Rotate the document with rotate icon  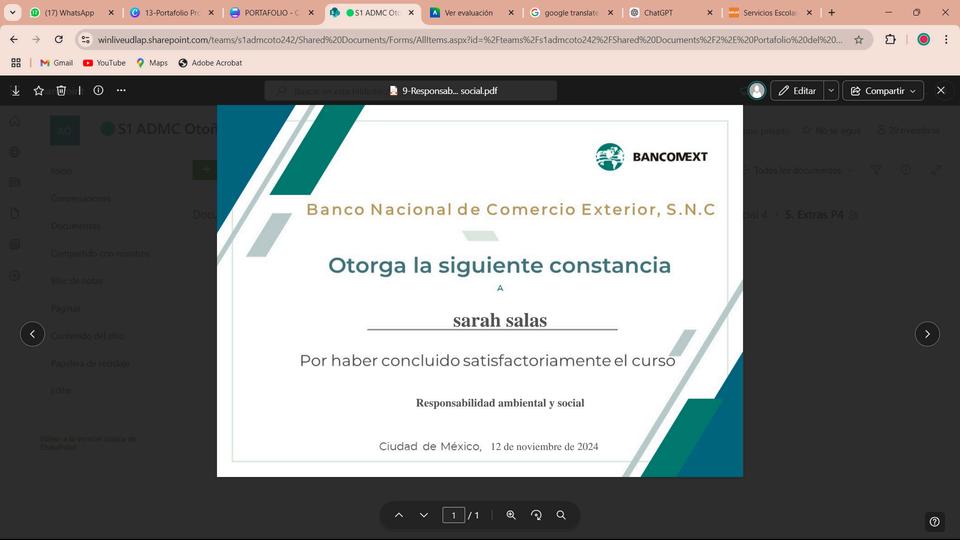tap(536, 515)
